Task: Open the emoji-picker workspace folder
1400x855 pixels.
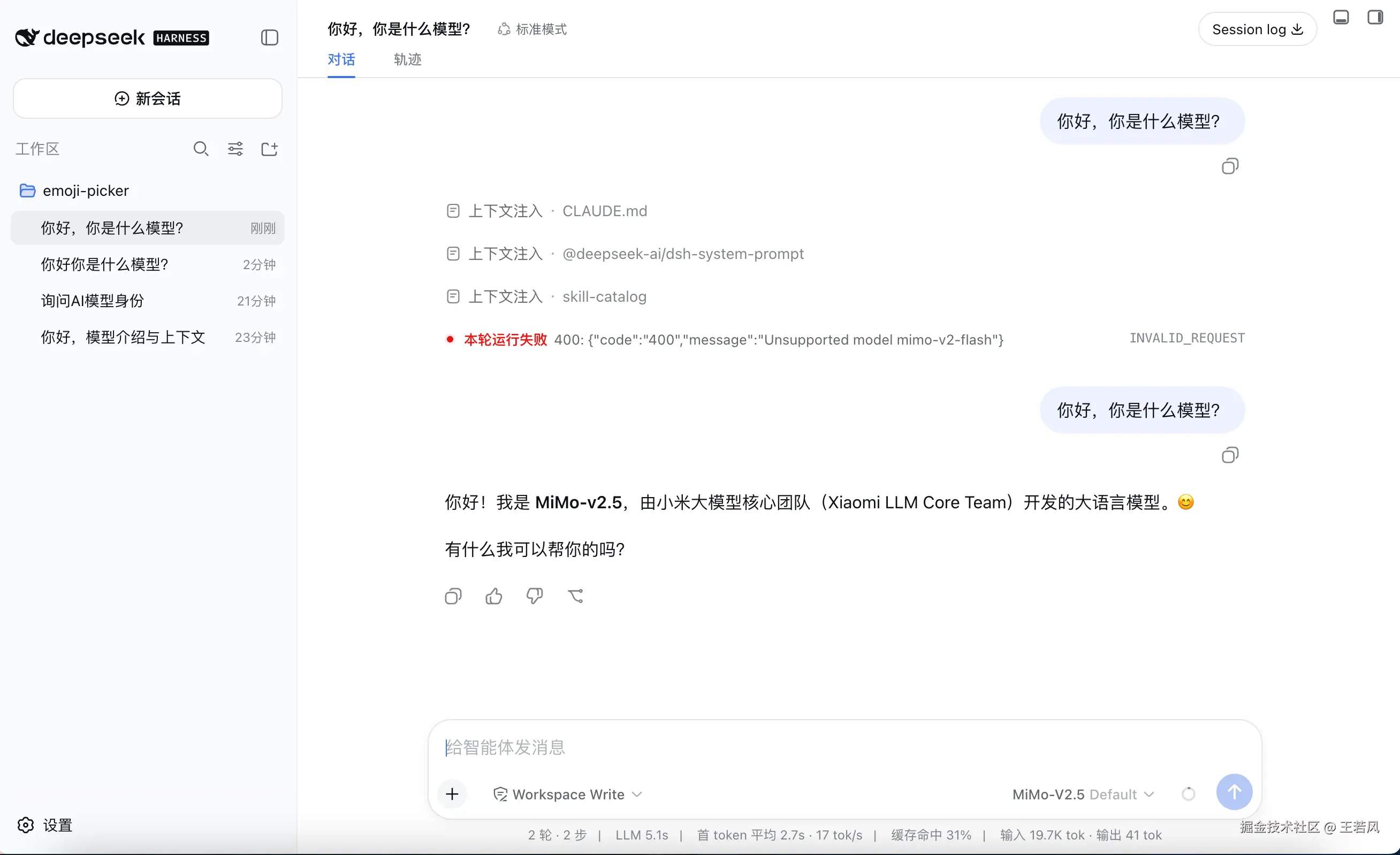Action: (x=74, y=190)
